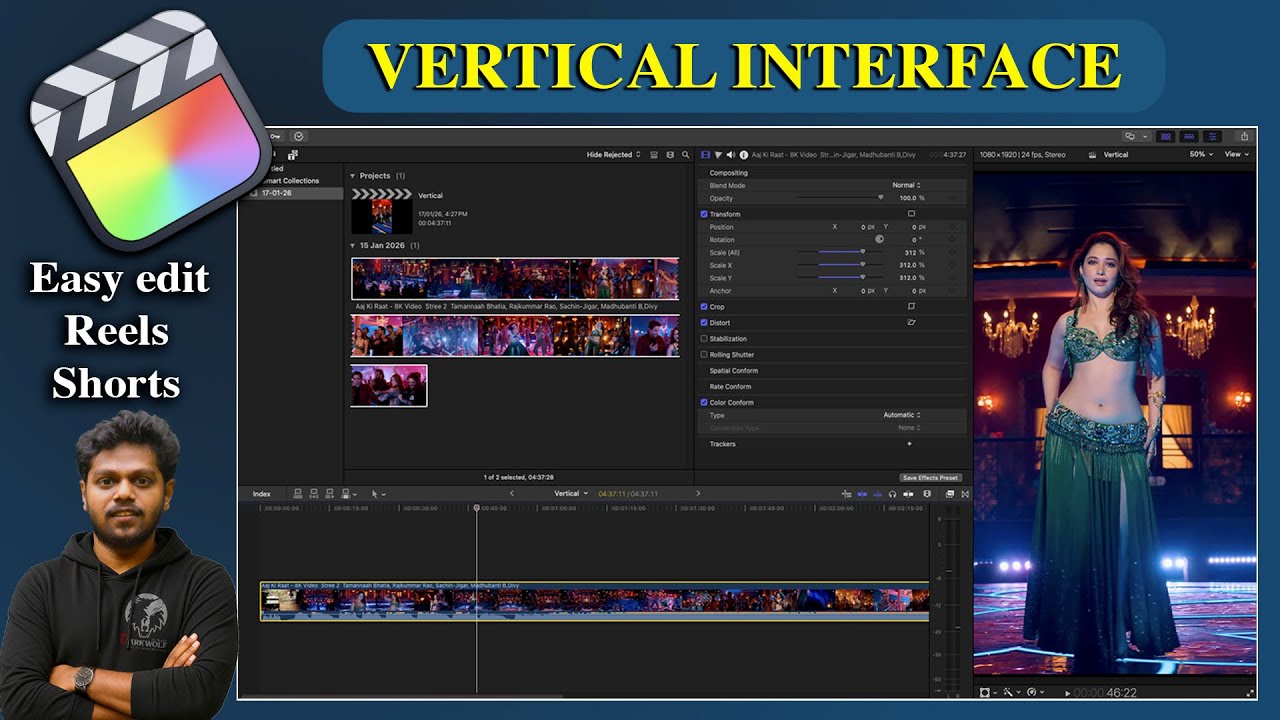Open Color Conform Type Automatic dropdown
Viewport: 1280px width, 720px height.
click(x=901, y=415)
